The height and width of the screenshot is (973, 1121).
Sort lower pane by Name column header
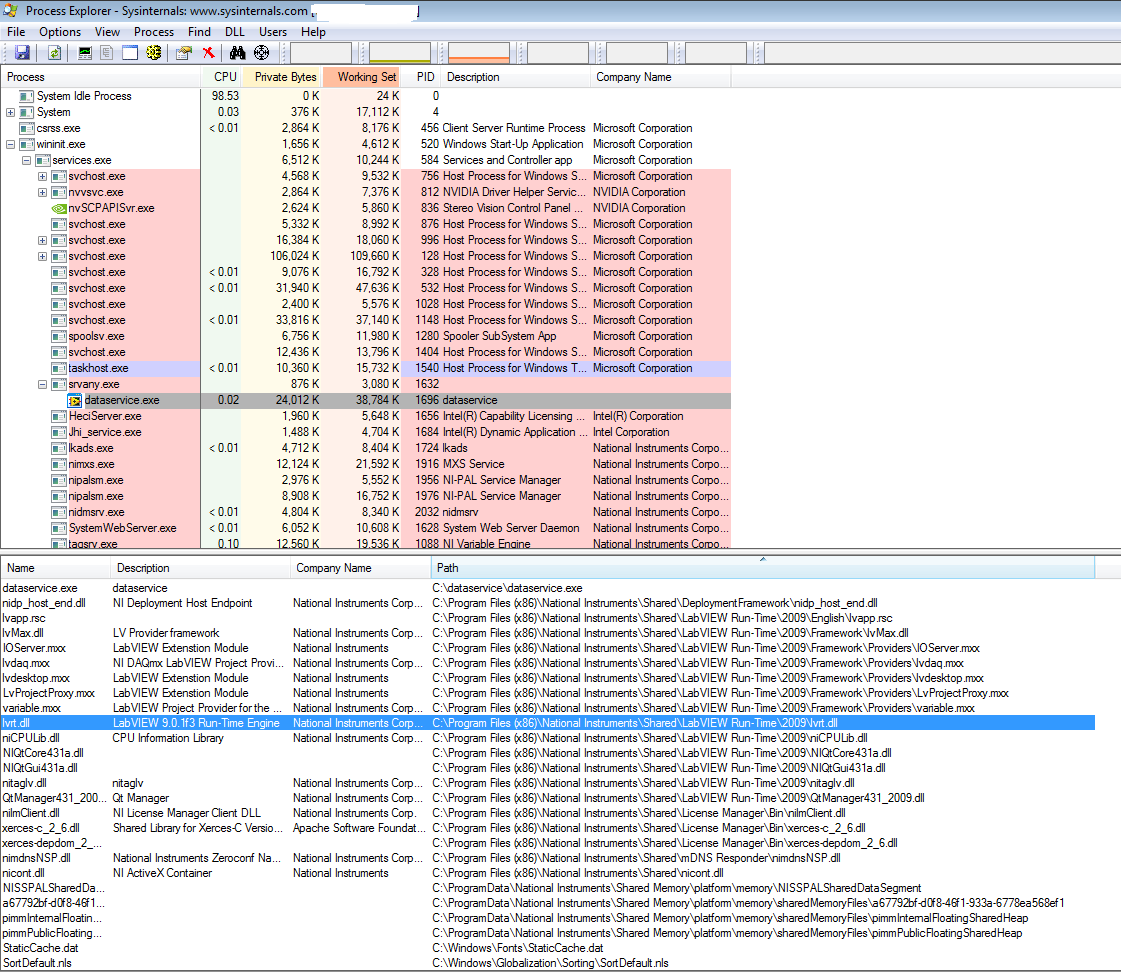click(56, 568)
